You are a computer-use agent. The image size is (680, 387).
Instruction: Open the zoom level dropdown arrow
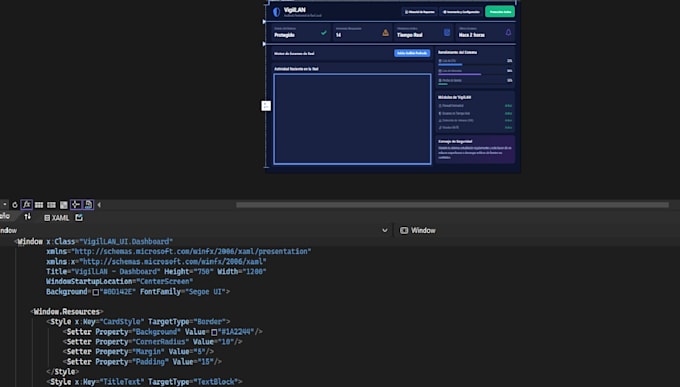click(x=4, y=204)
